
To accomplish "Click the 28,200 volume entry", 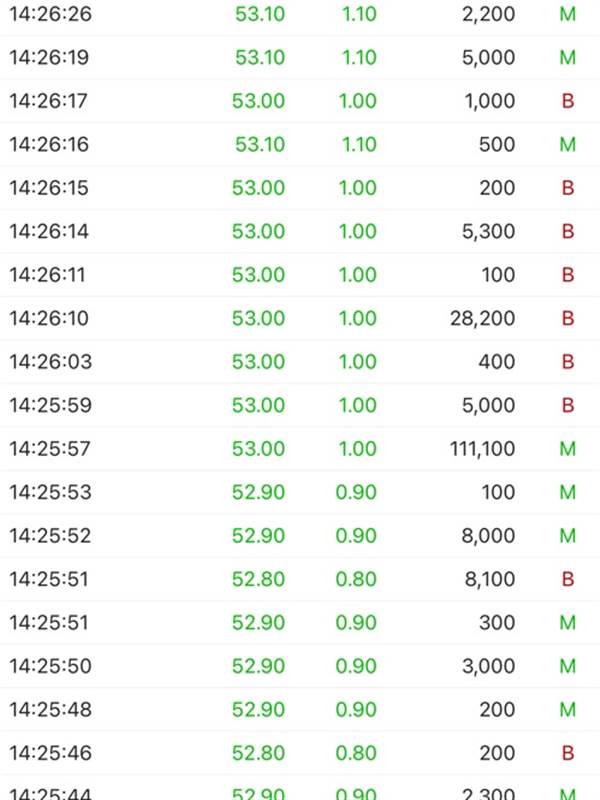I will tap(483, 319).
